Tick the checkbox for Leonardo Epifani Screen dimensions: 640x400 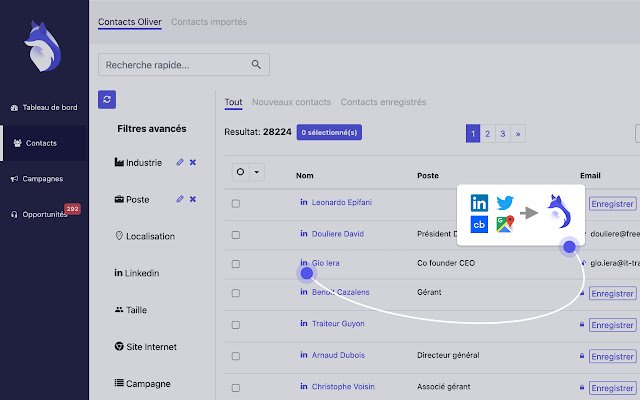coord(236,203)
